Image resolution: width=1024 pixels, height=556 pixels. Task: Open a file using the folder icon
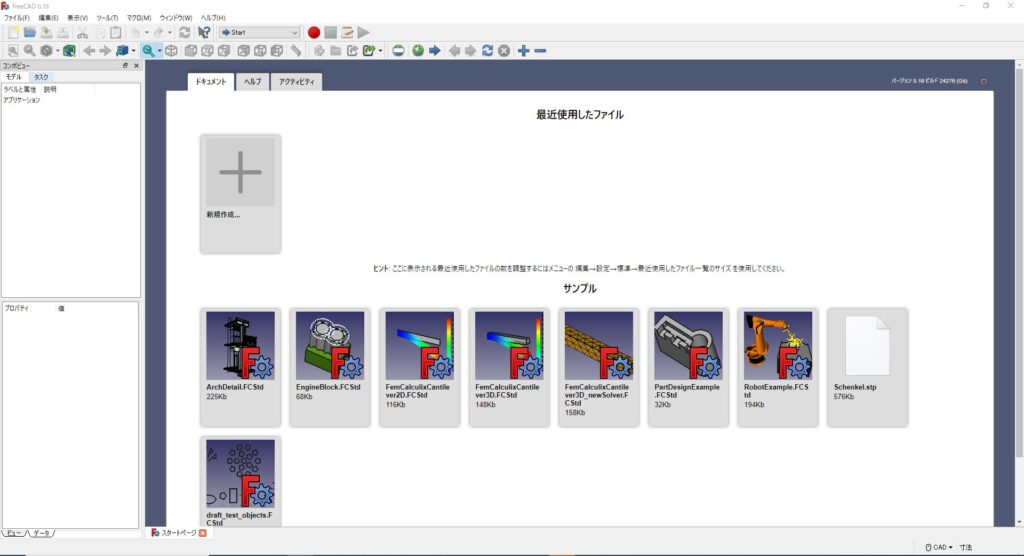click(x=30, y=33)
